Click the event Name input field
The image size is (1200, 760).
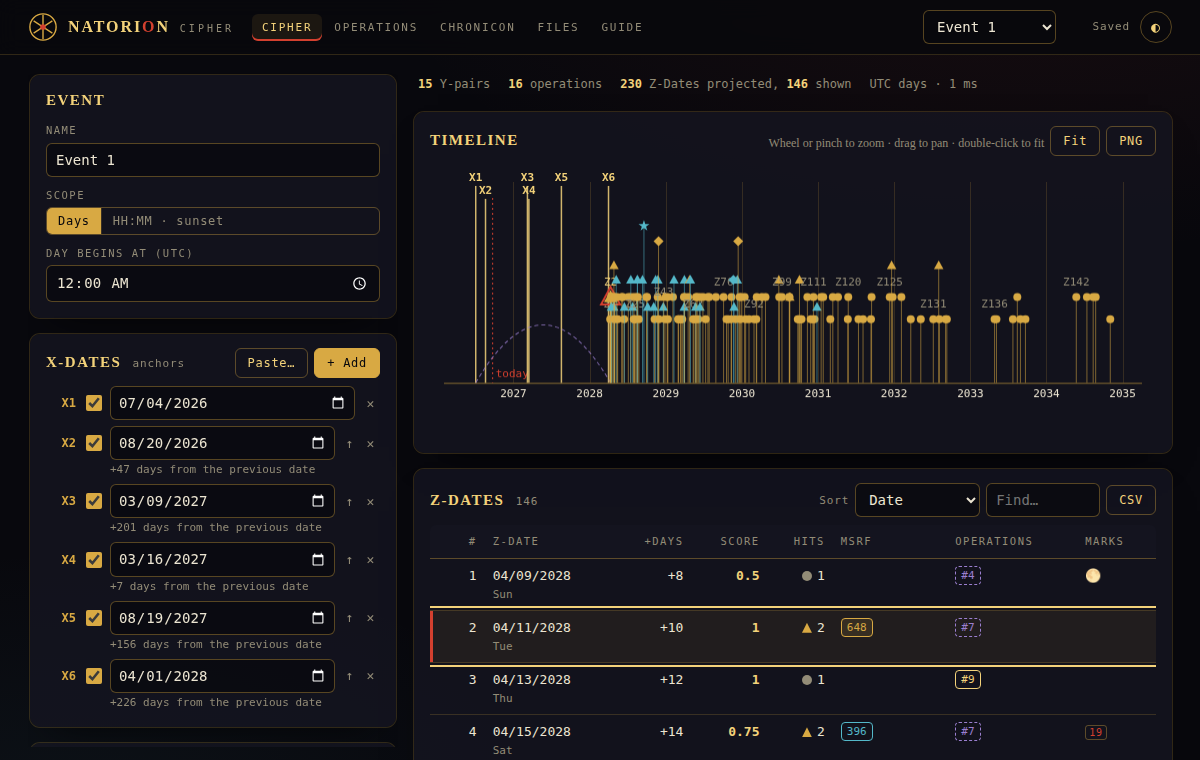click(213, 160)
